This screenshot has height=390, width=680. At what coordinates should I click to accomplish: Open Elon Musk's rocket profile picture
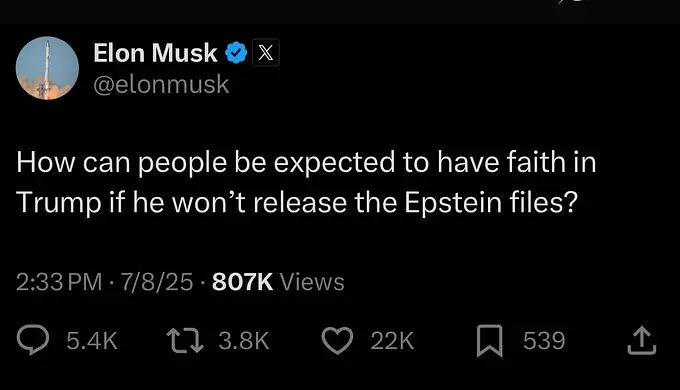(x=47, y=68)
